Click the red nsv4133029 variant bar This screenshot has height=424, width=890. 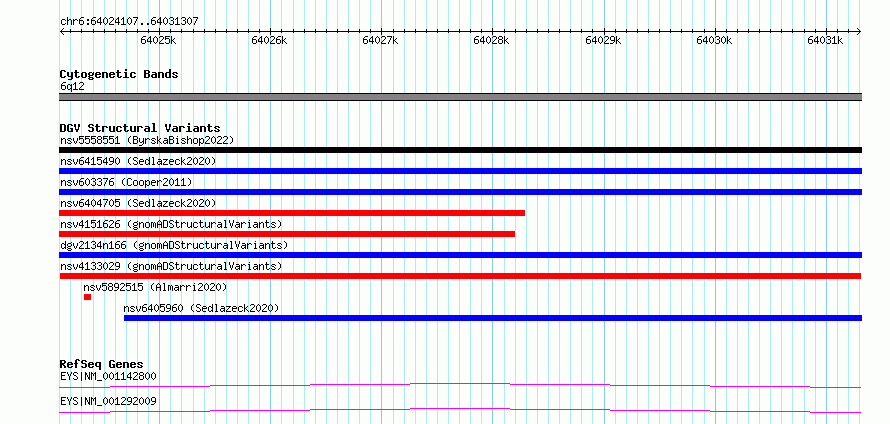point(460,276)
